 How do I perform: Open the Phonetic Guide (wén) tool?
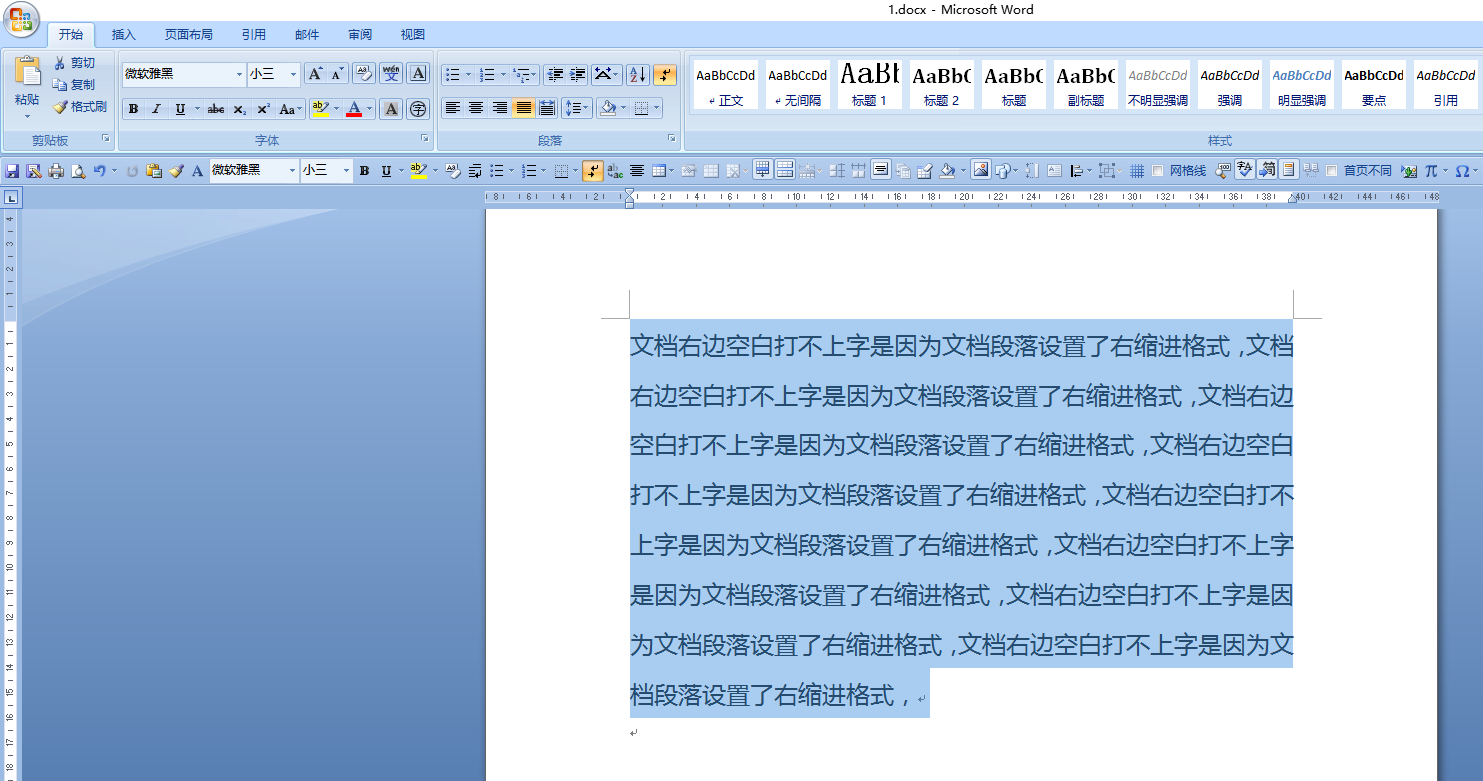pos(391,74)
